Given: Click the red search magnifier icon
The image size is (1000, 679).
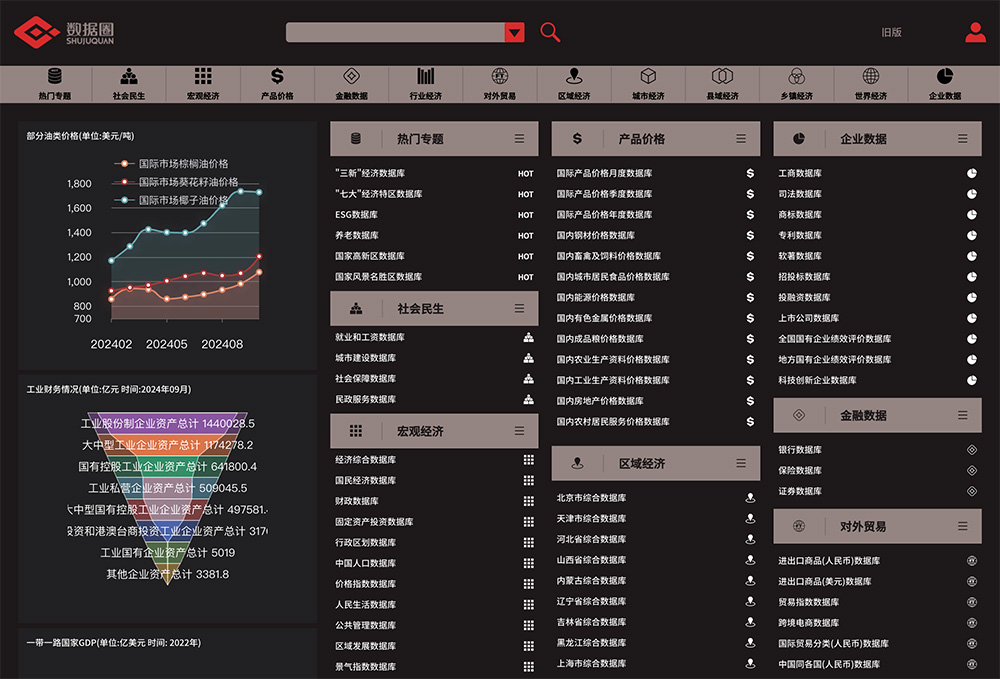Looking at the screenshot, I should coord(550,32).
